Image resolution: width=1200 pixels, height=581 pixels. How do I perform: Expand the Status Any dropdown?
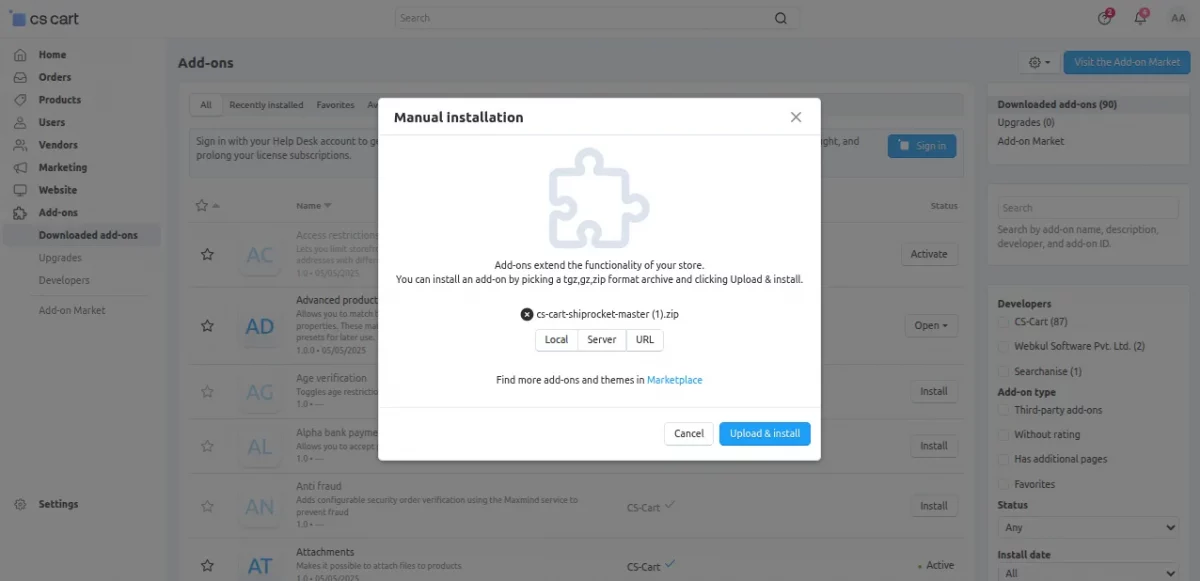pyautogui.click(x=1088, y=527)
